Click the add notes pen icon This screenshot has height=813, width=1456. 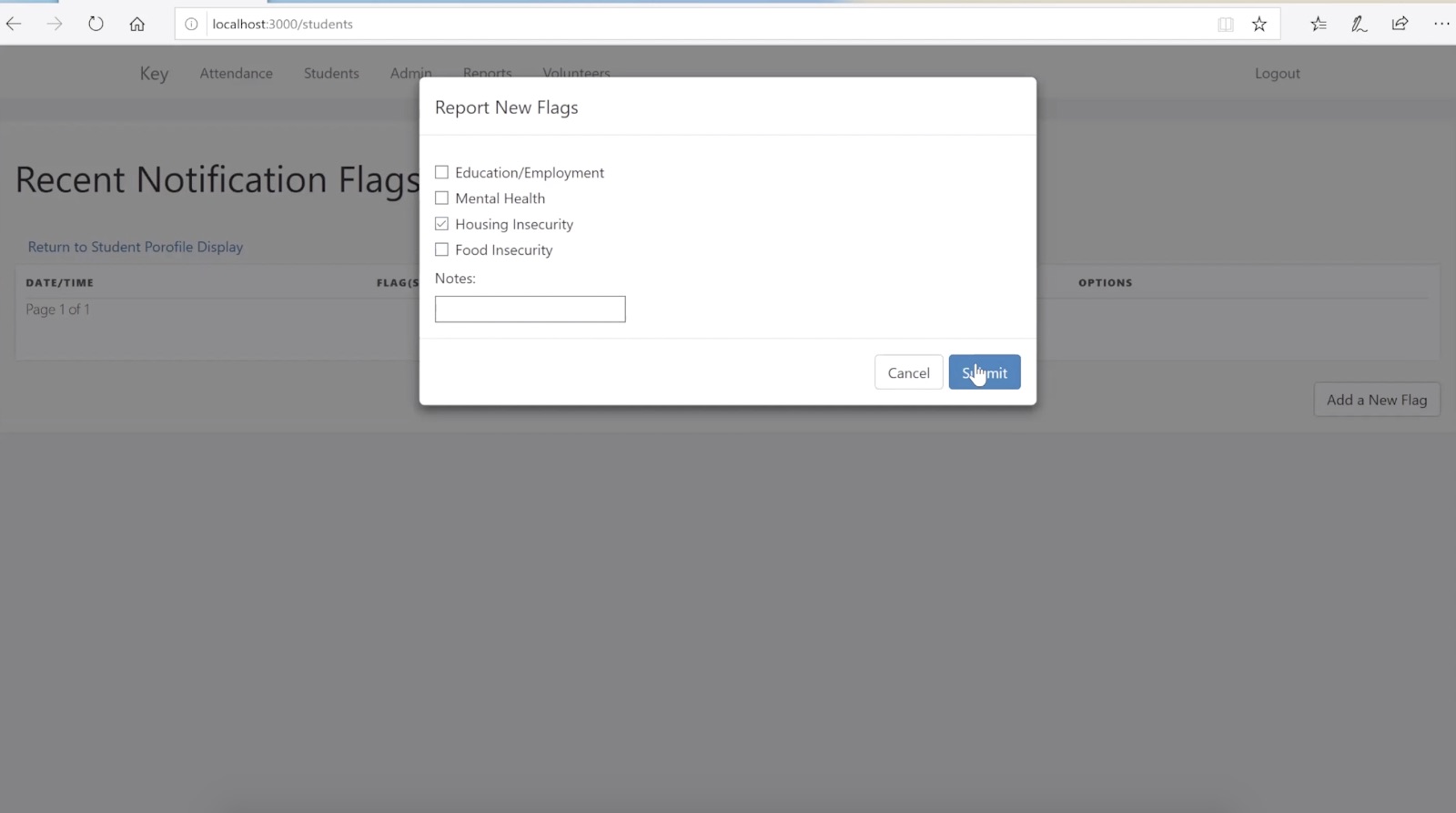tap(1359, 25)
